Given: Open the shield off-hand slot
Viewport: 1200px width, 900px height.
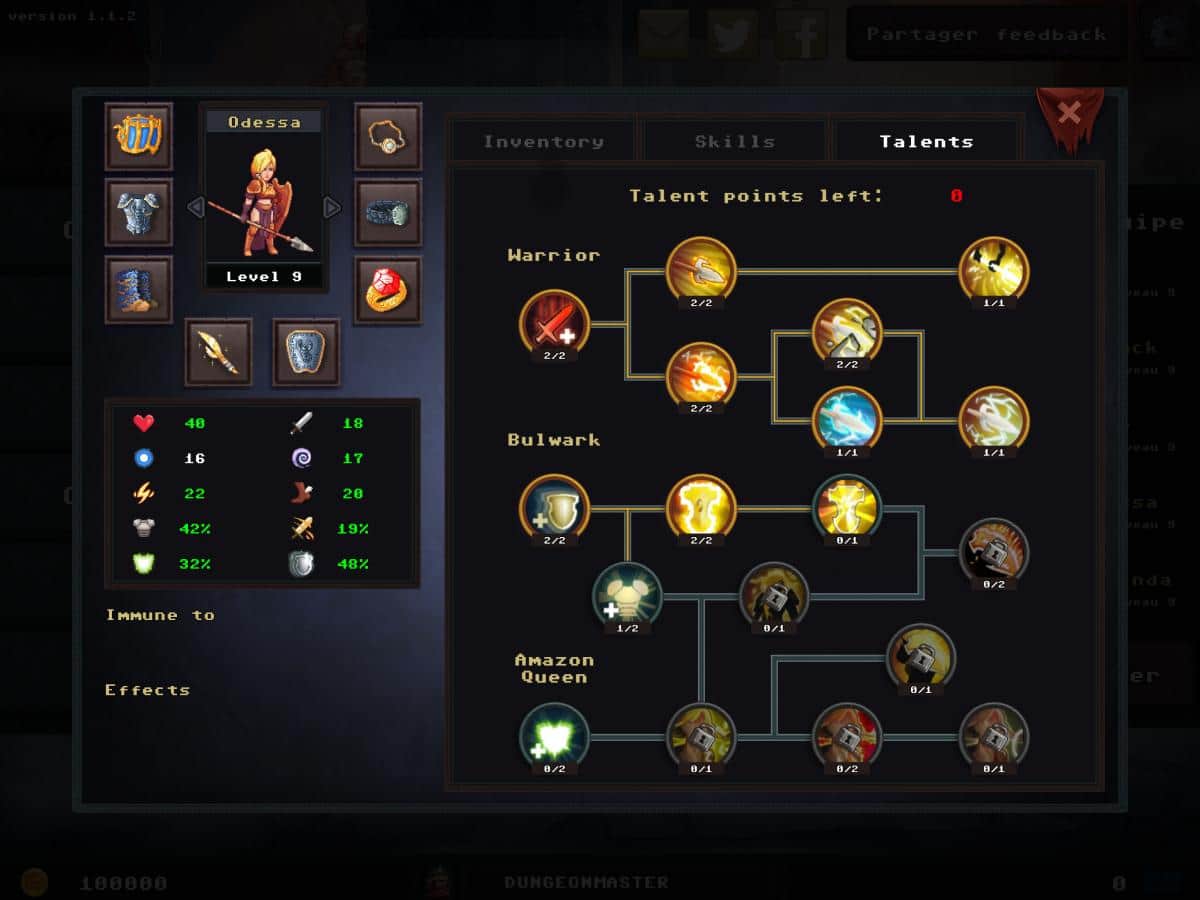Looking at the screenshot, I should pos(306,352).
